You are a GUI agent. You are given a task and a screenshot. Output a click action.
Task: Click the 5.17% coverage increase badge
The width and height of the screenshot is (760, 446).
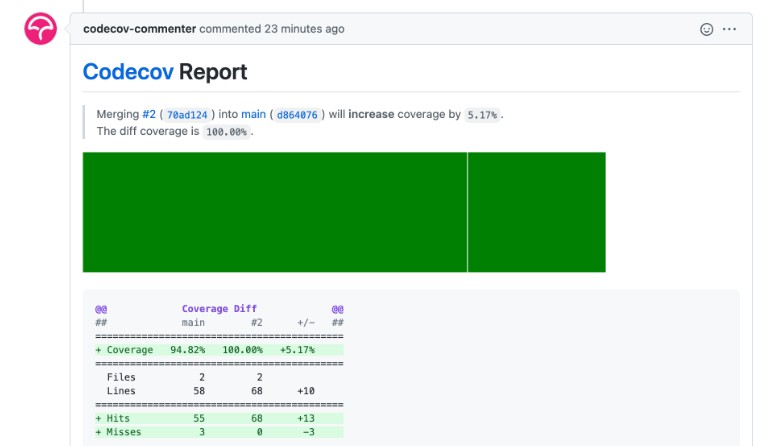[482, 115]
